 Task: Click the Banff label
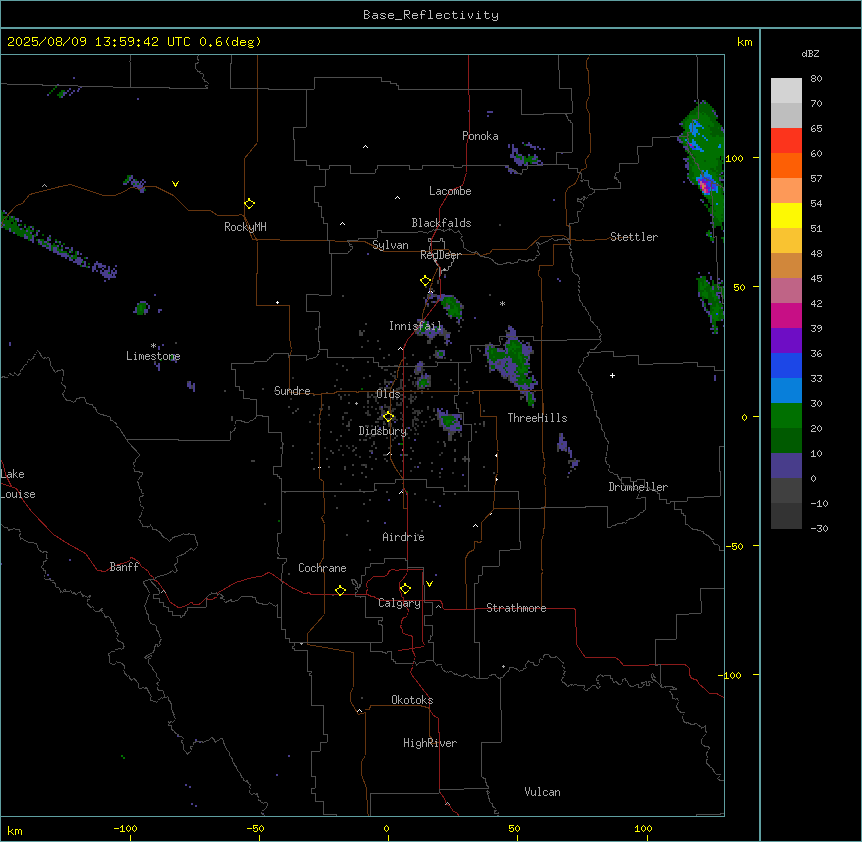coord(124,567)
